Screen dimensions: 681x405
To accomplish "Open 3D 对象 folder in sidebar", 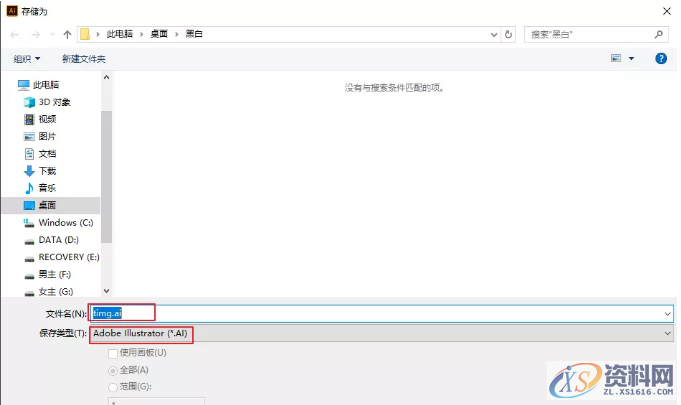I will tap(47, 102).
